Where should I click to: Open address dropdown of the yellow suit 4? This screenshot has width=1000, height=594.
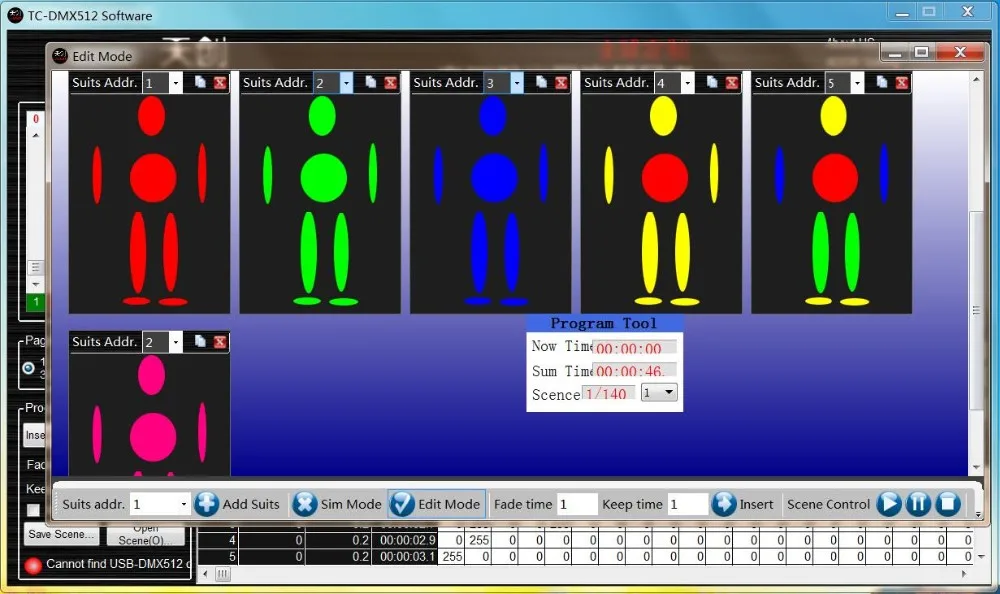(x=688, y=83)
